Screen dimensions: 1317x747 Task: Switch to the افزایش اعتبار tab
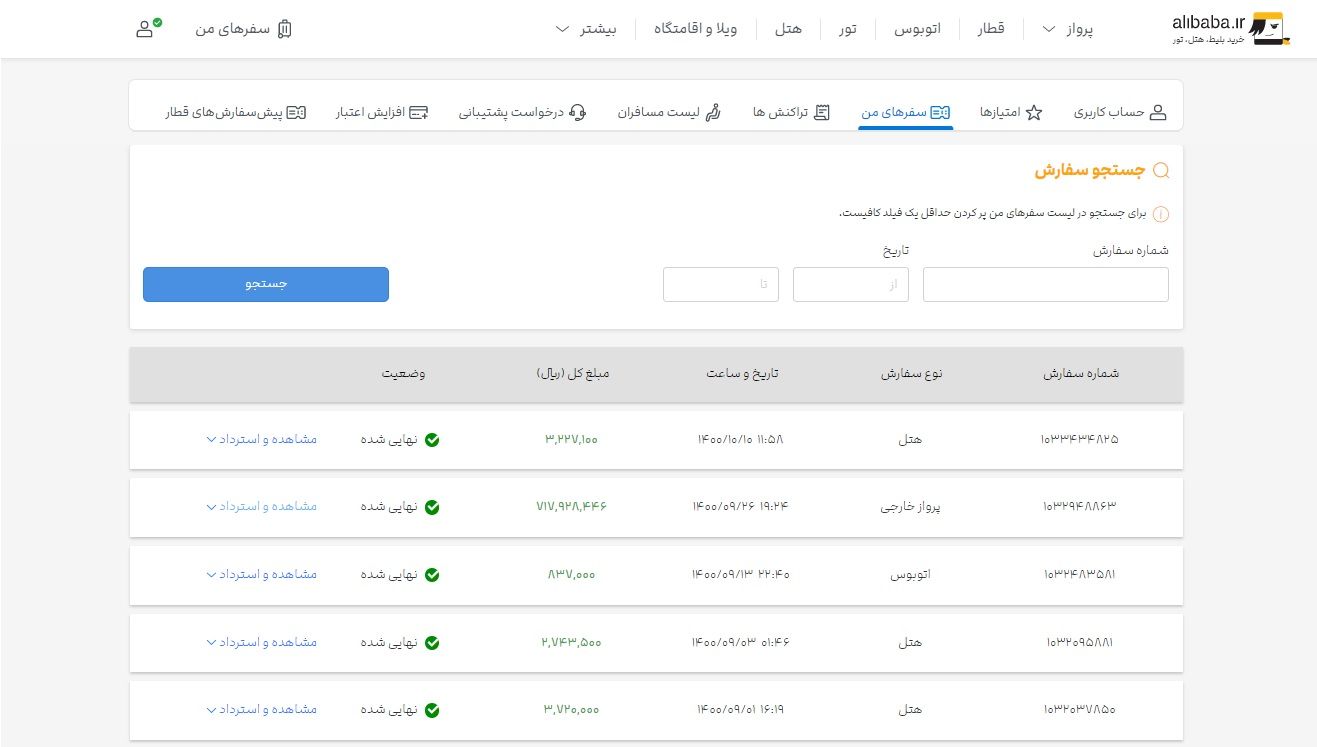[382, 113]
